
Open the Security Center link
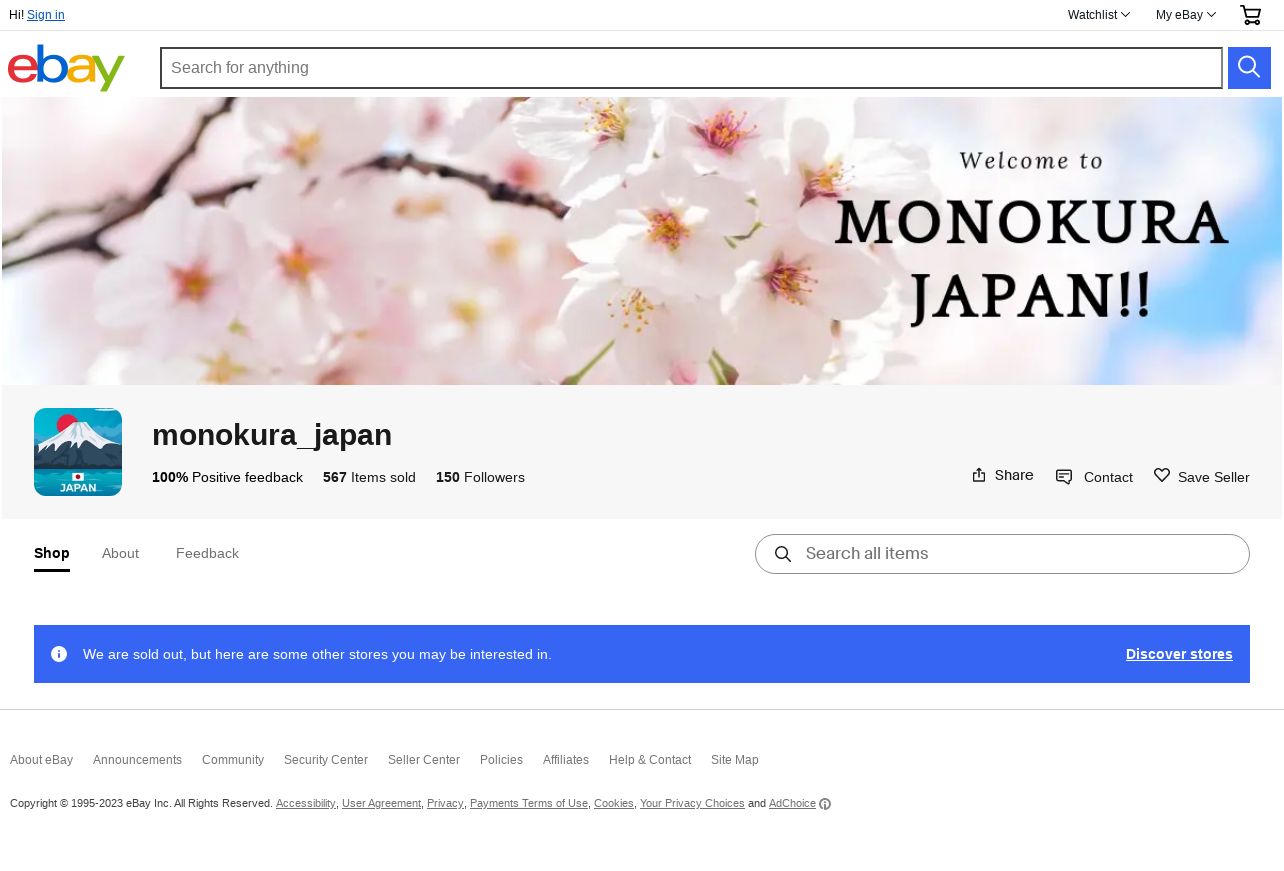click(326, 760)
